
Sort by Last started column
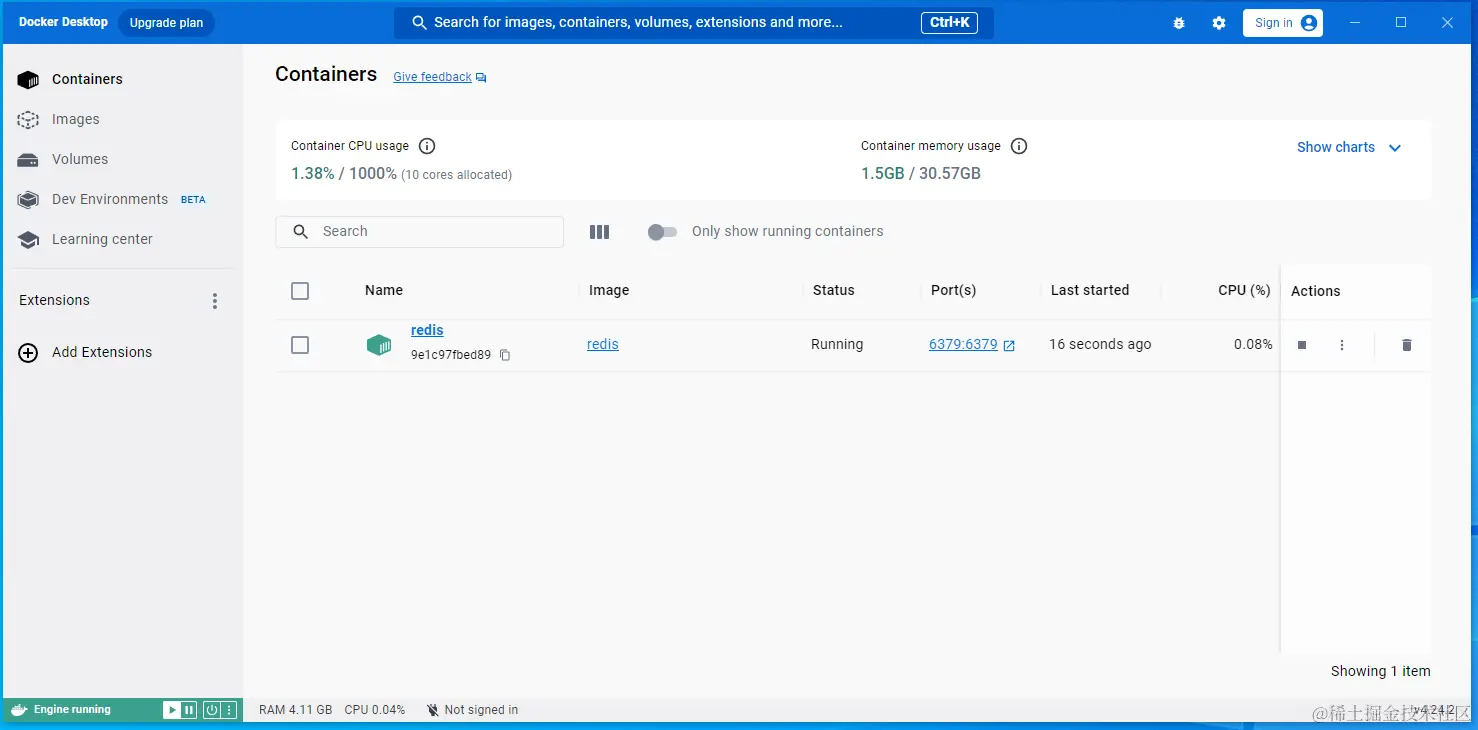tap(1090, 290)
